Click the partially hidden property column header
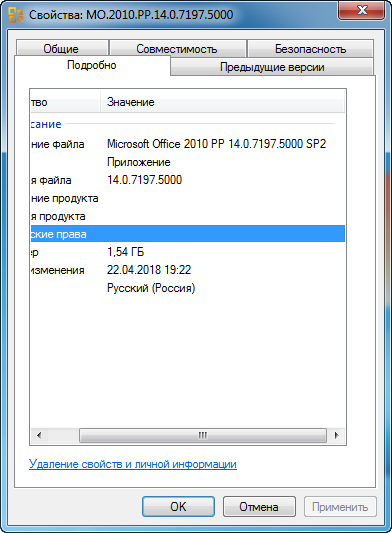The height and width of the screenshot is (533, 392). (x=65, y=102)
